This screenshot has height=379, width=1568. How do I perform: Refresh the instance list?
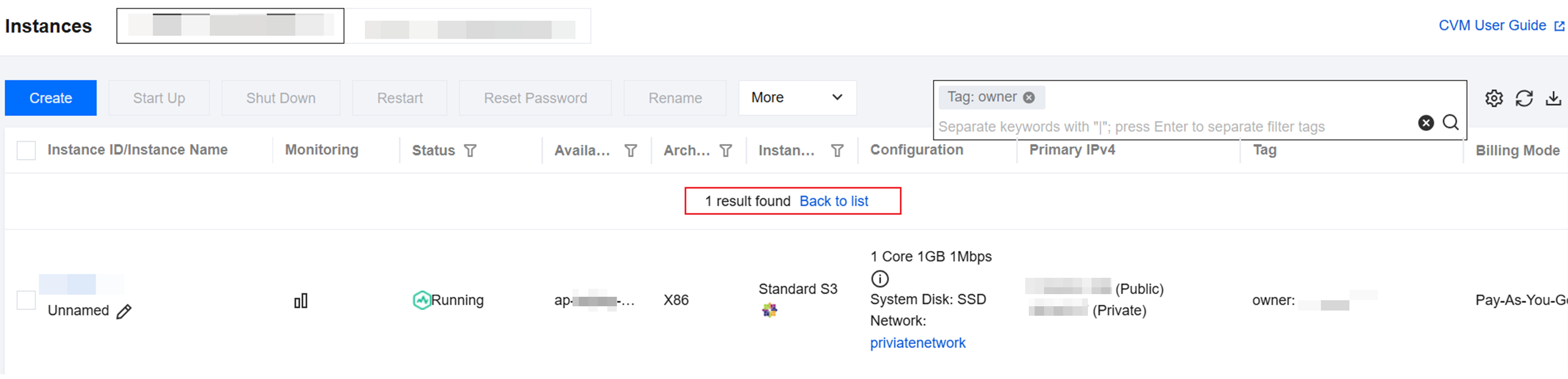1524,98
